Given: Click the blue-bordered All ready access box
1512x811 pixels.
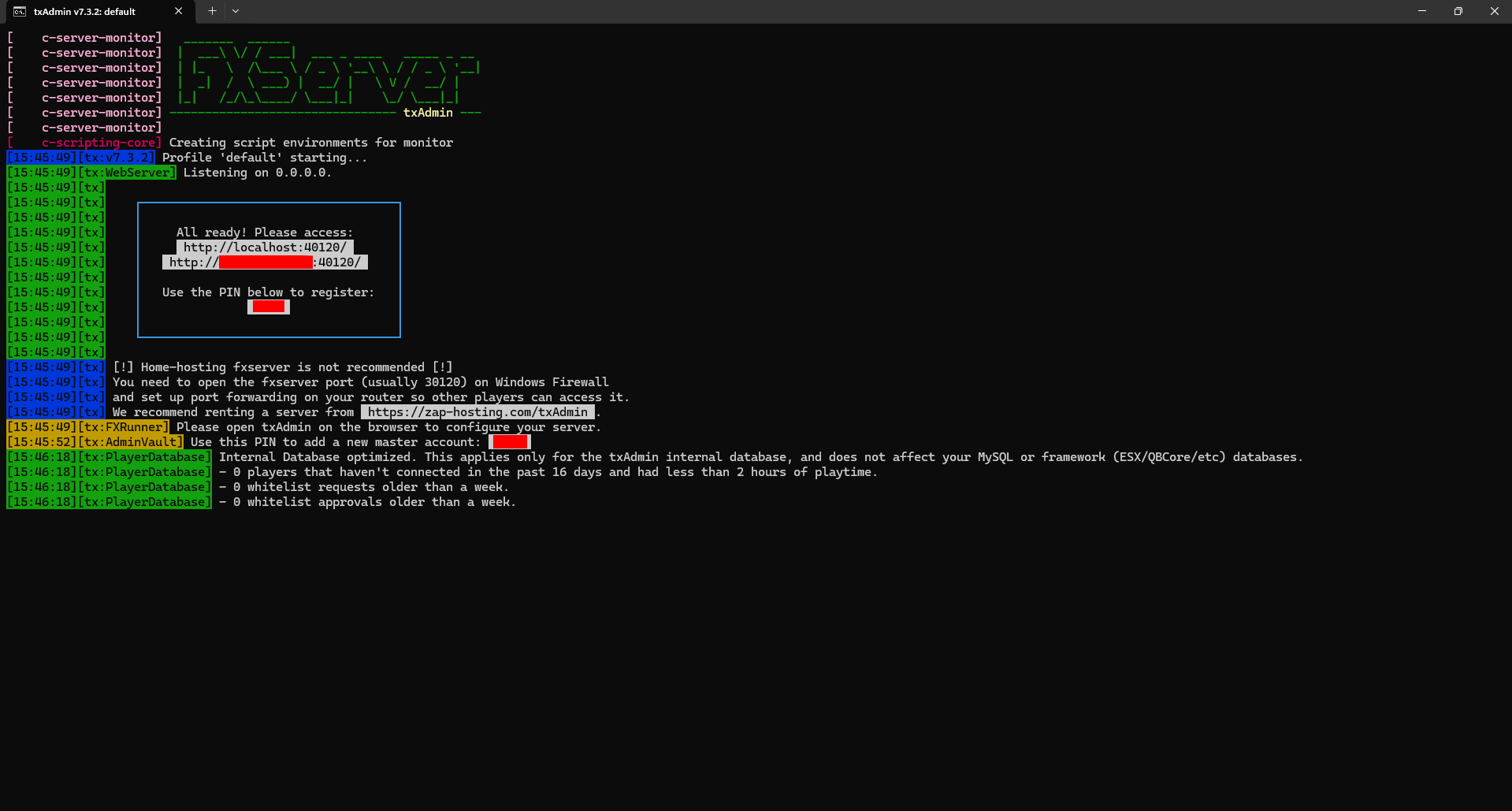Looking at the screenshot, I should click(x=269, y=270).
